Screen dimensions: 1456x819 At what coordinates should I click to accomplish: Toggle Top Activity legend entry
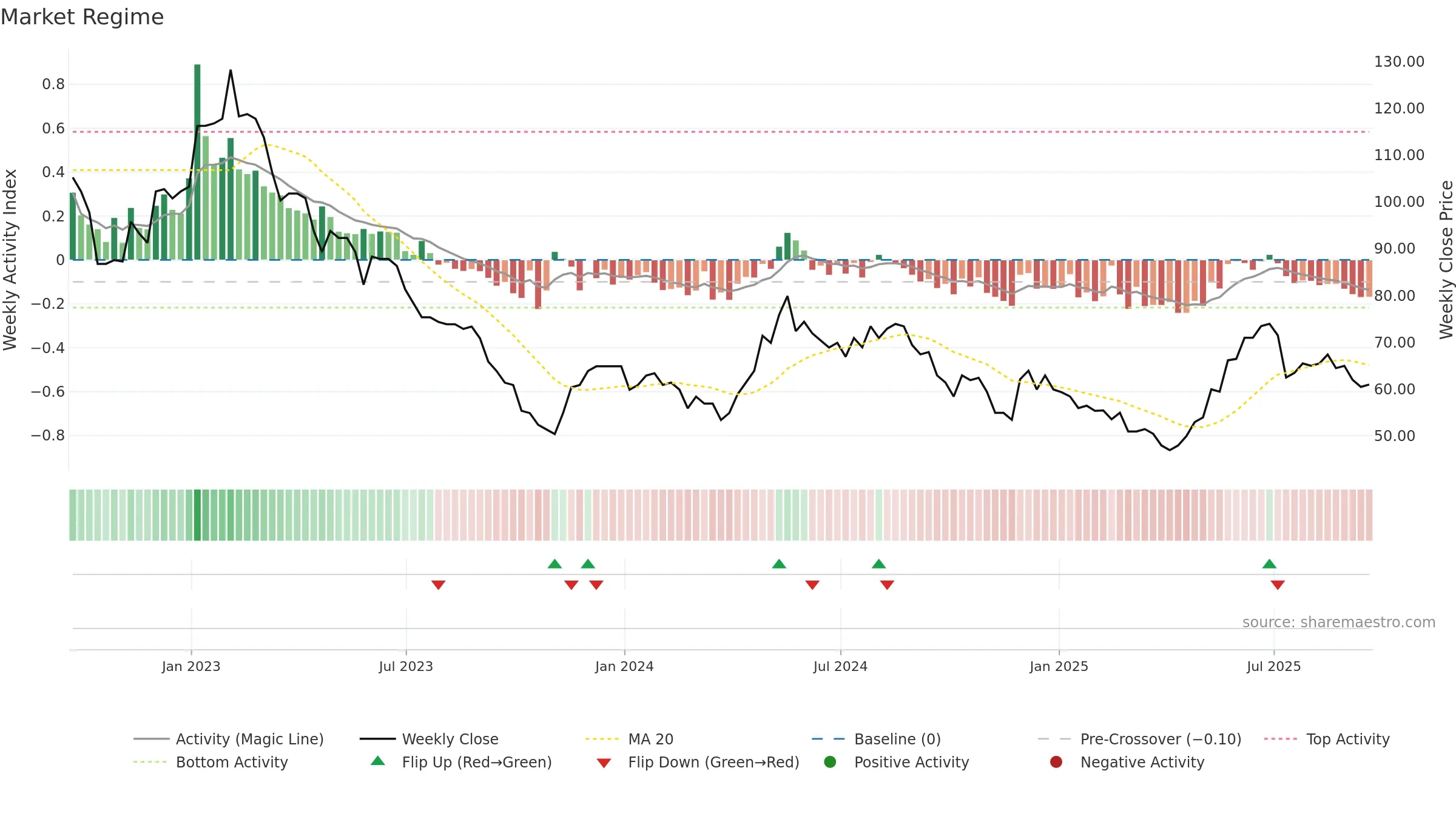pyautogui.click(x=1326, y=739)
